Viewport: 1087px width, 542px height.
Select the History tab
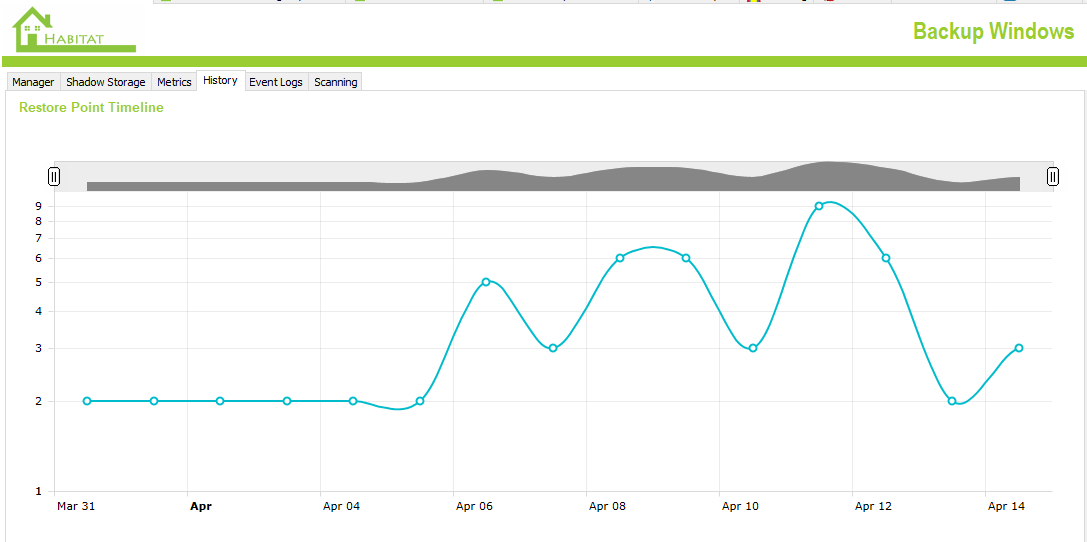[220, 81]
